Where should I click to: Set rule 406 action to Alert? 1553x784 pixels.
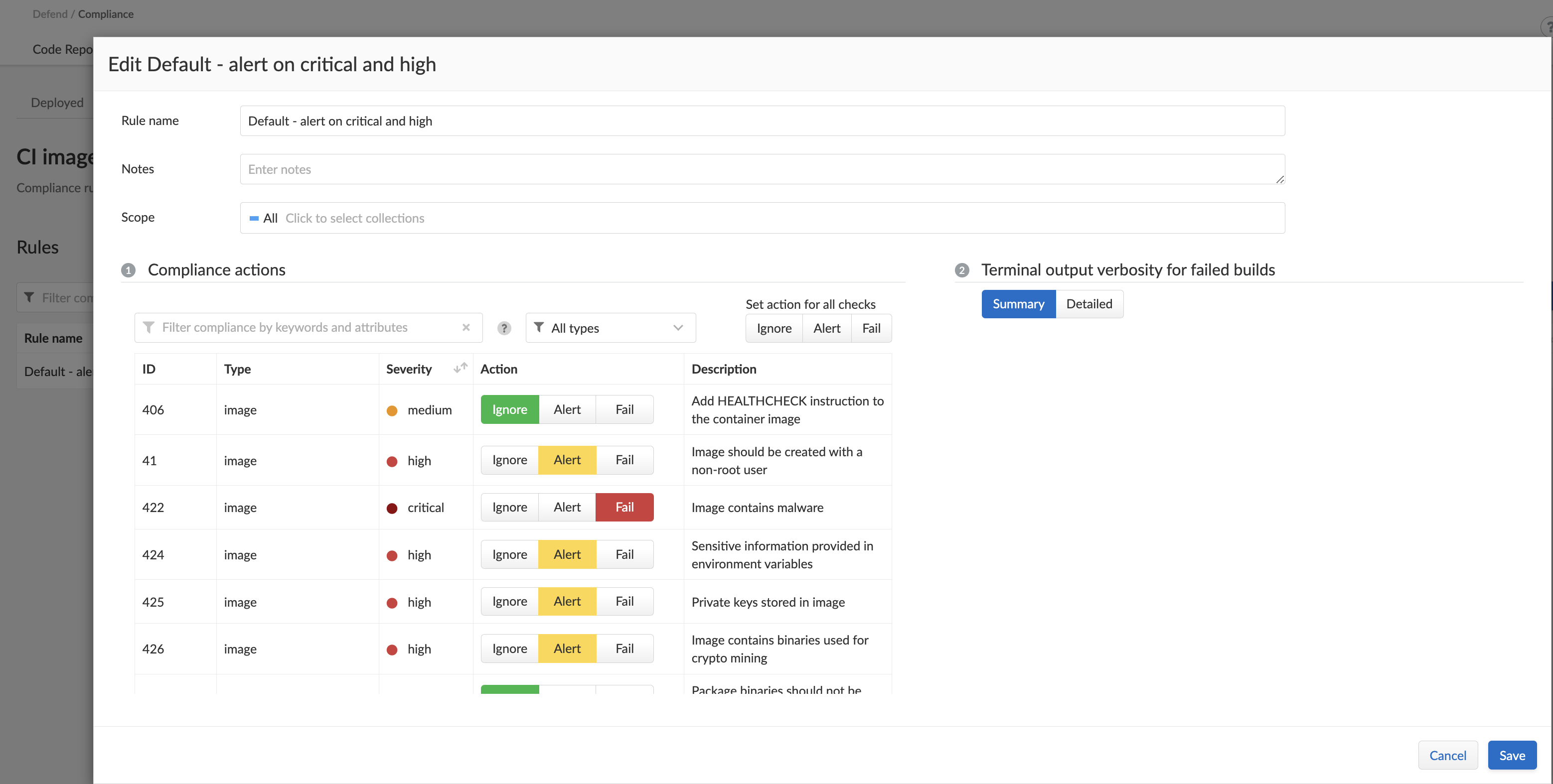tap(567, 410)
